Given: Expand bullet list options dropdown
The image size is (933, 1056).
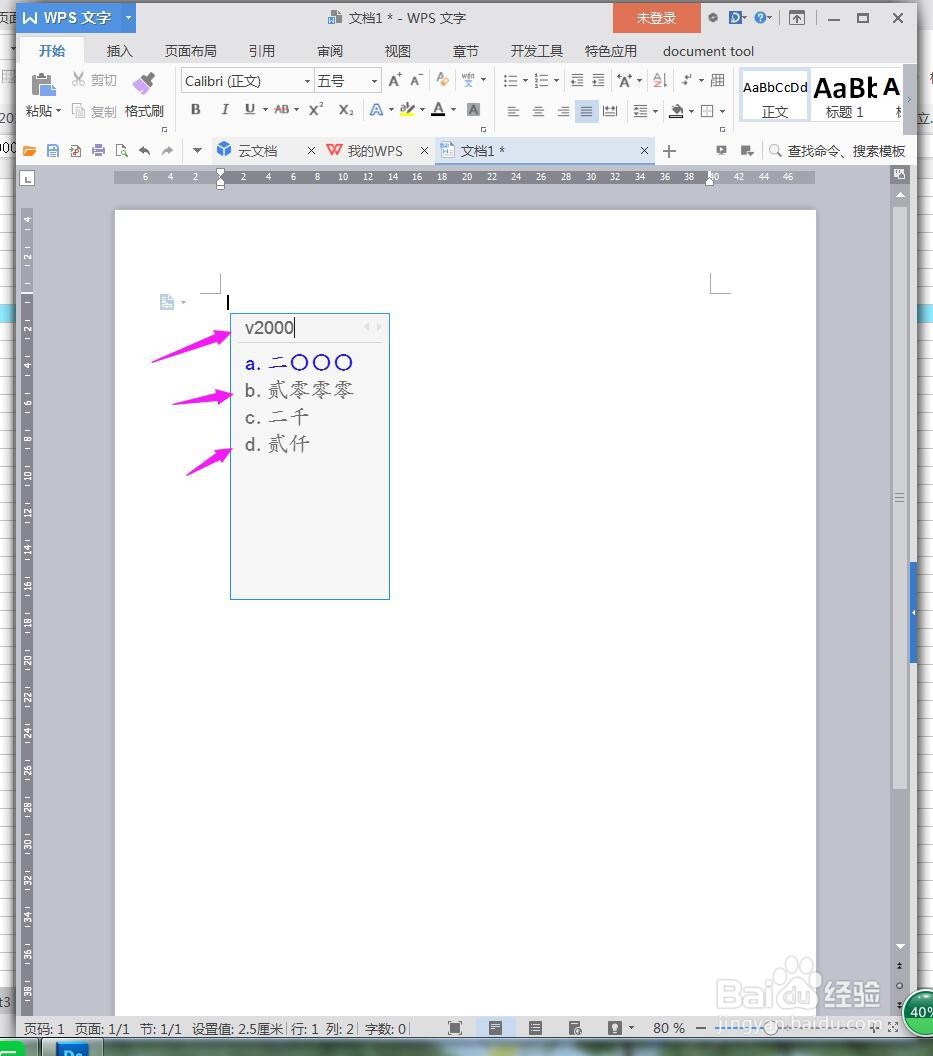Looking at the screenshot, I should click(525, 81).
